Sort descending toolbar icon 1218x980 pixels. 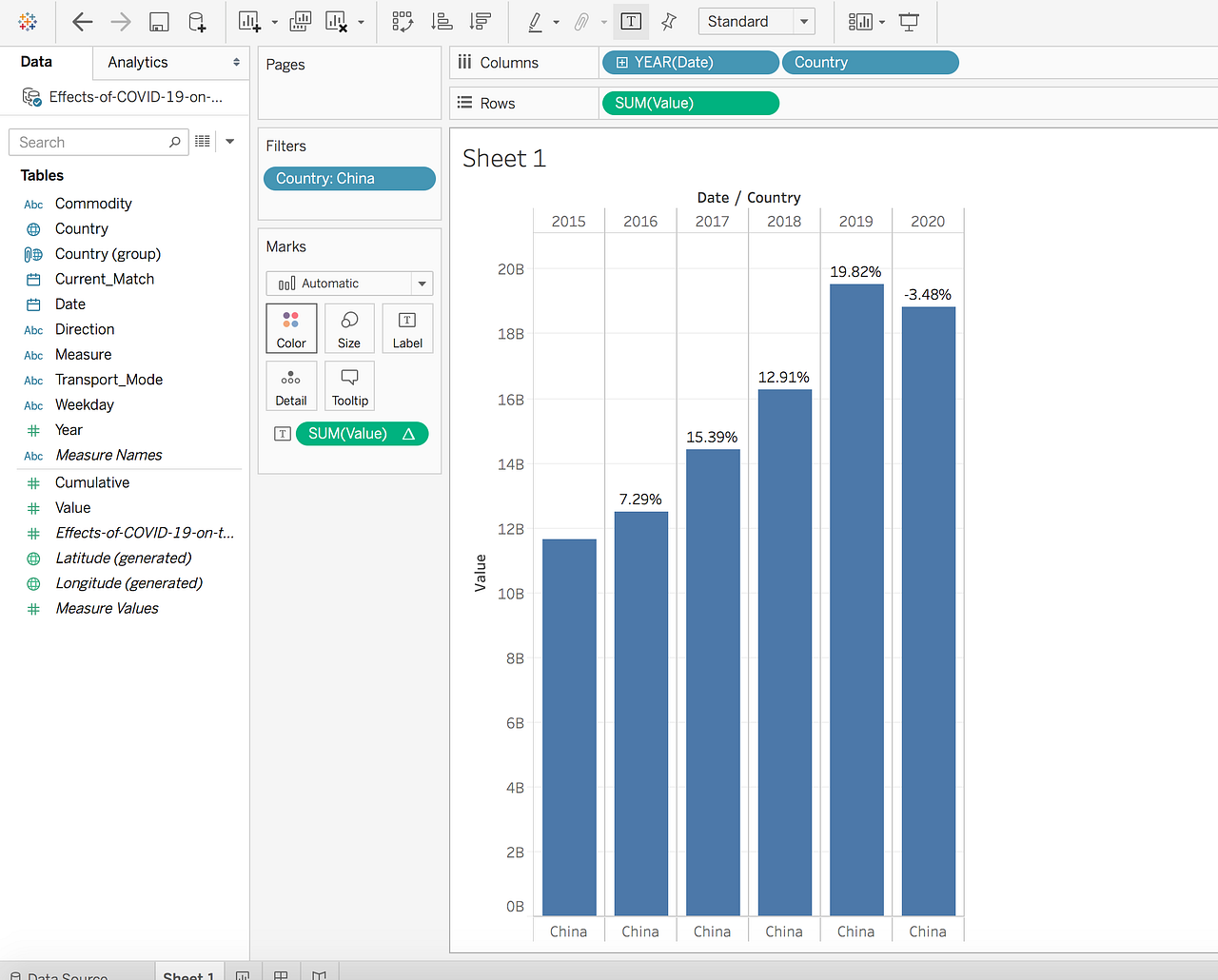pyautogui.click(x=481, y=22)
